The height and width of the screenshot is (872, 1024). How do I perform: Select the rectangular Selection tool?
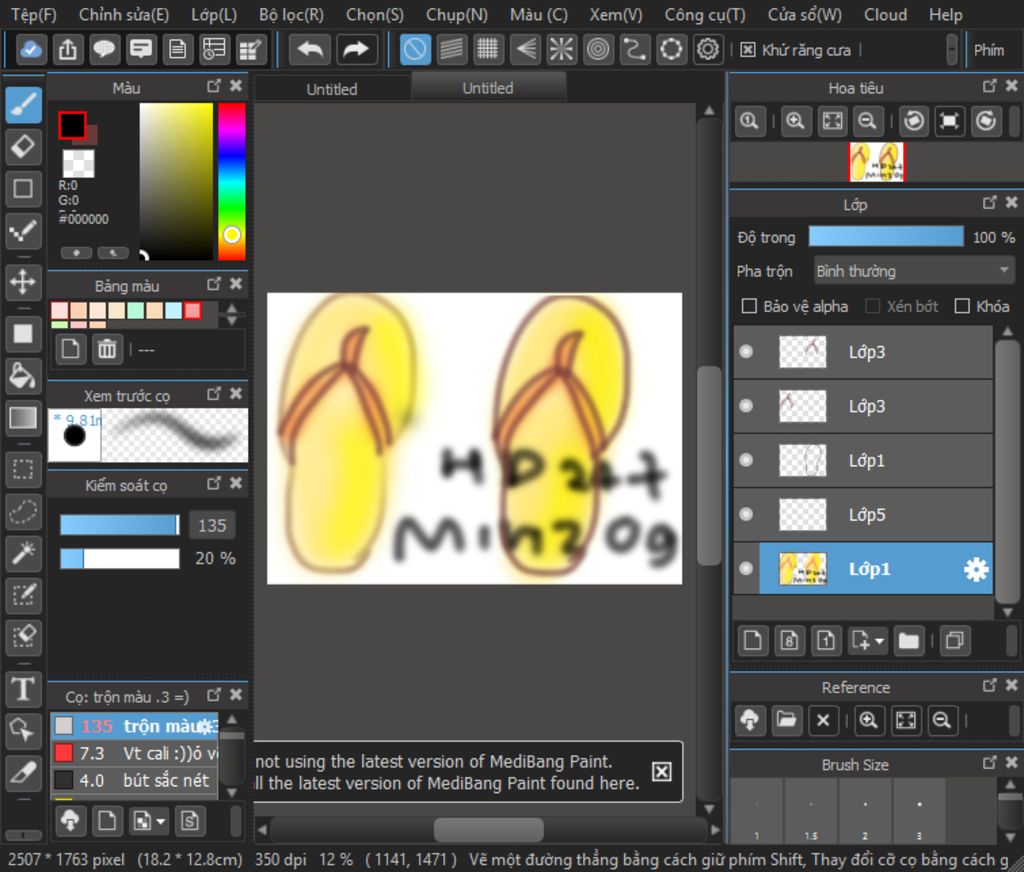pyautogui.click(x=24, y=469)
